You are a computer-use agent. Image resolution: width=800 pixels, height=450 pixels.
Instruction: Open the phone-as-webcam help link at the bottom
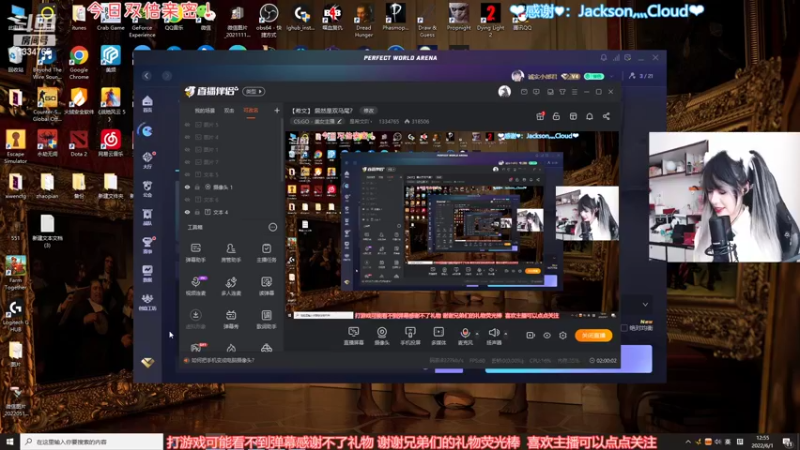click(x=222, y=360)
